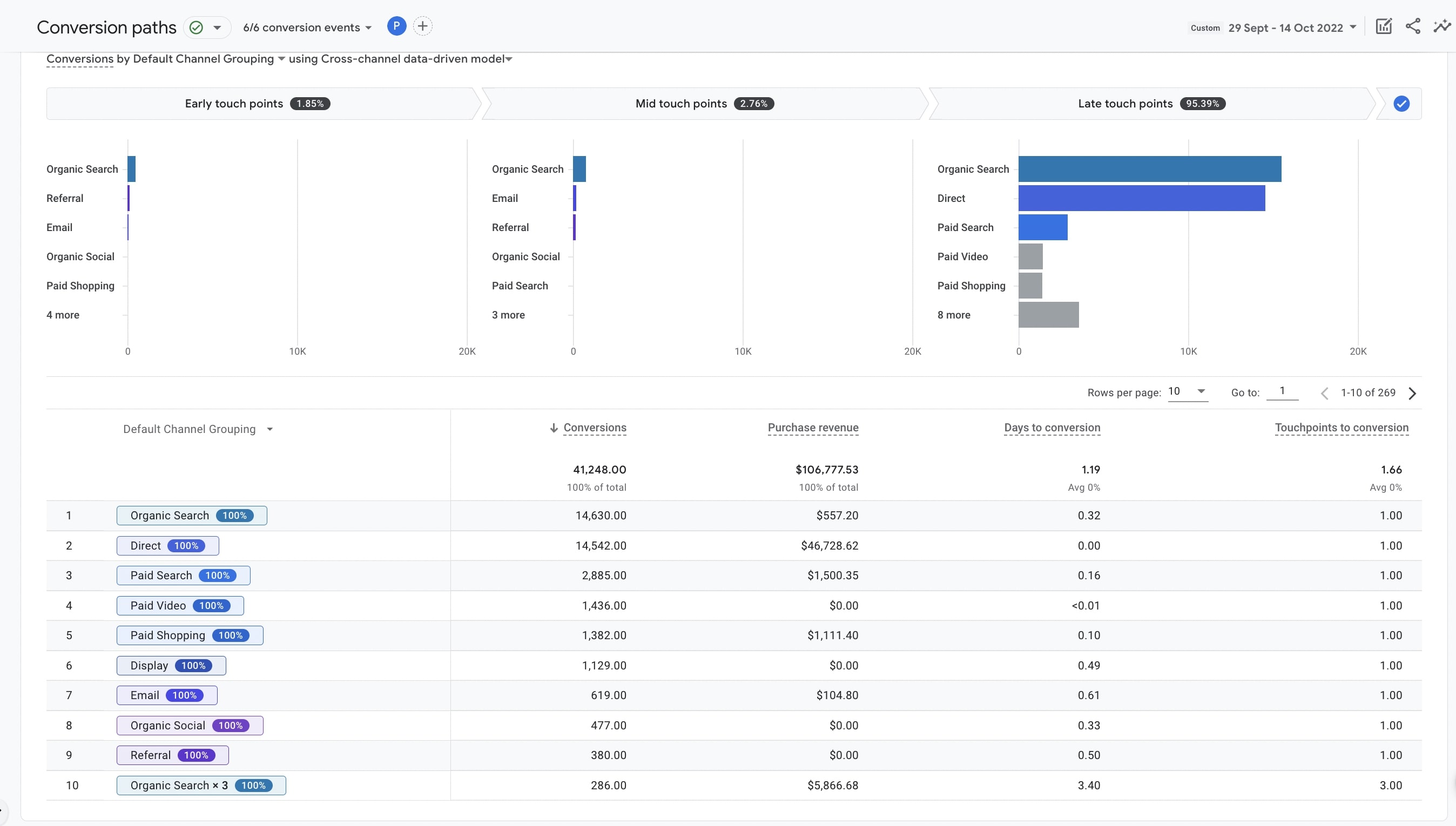
Task: Click the Go to page input field
Action: 1282,391
